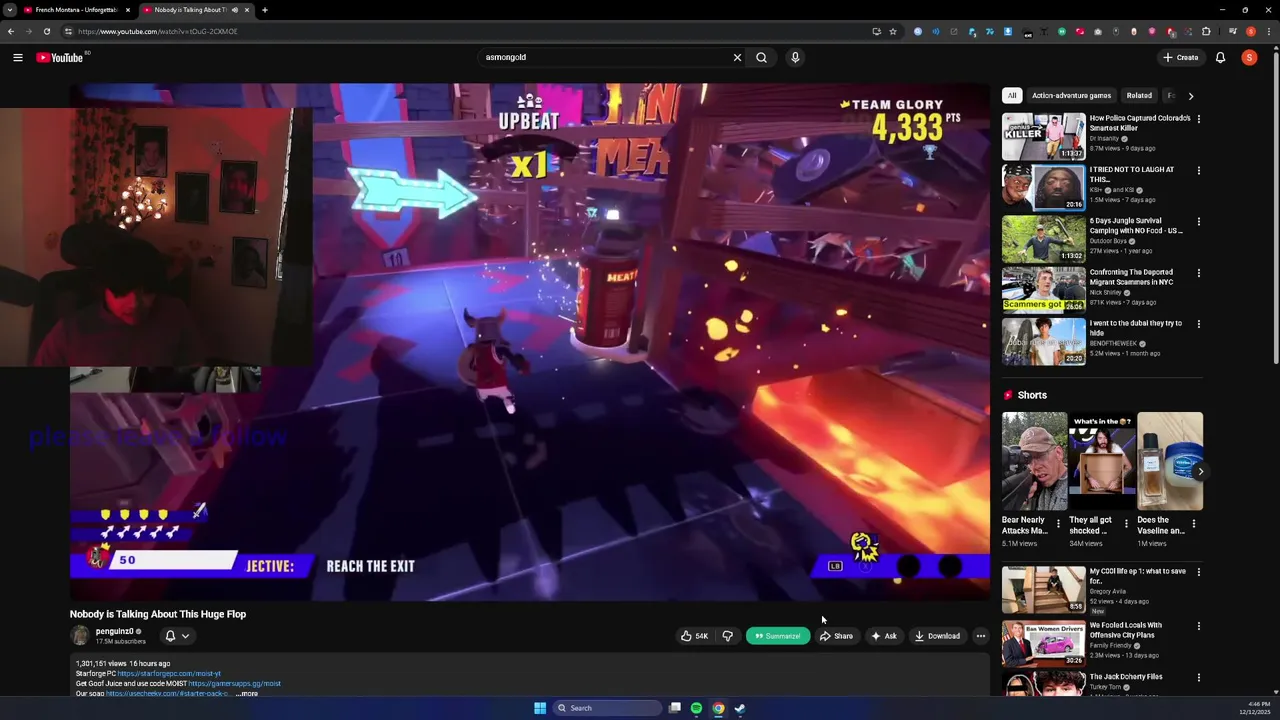Select Action-adventure games filter chip
Image resolution: width=1280 pixels, height=720 pixels.
(x=1071, y=96)
